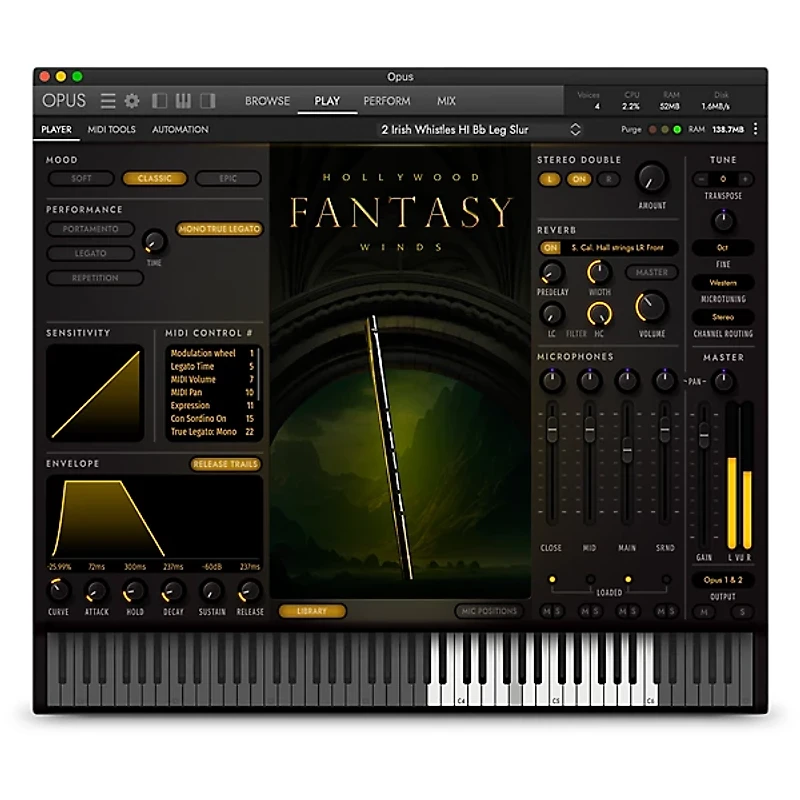Screen dimensions: 800x800
Task: Enable the Reverb ON switch
Action: tap(551, 246)
